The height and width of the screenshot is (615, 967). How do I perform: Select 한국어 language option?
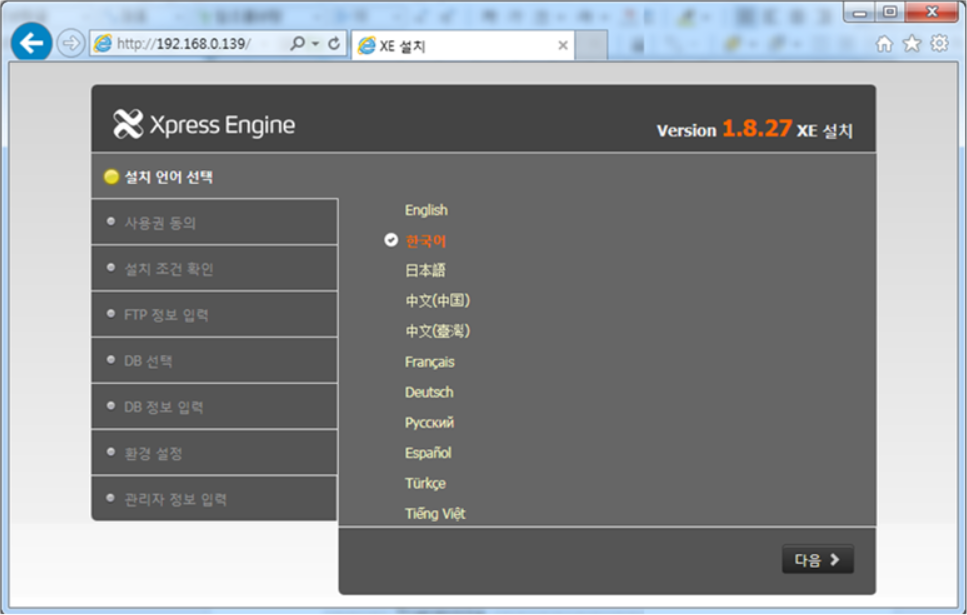click(x=426, y=241)
